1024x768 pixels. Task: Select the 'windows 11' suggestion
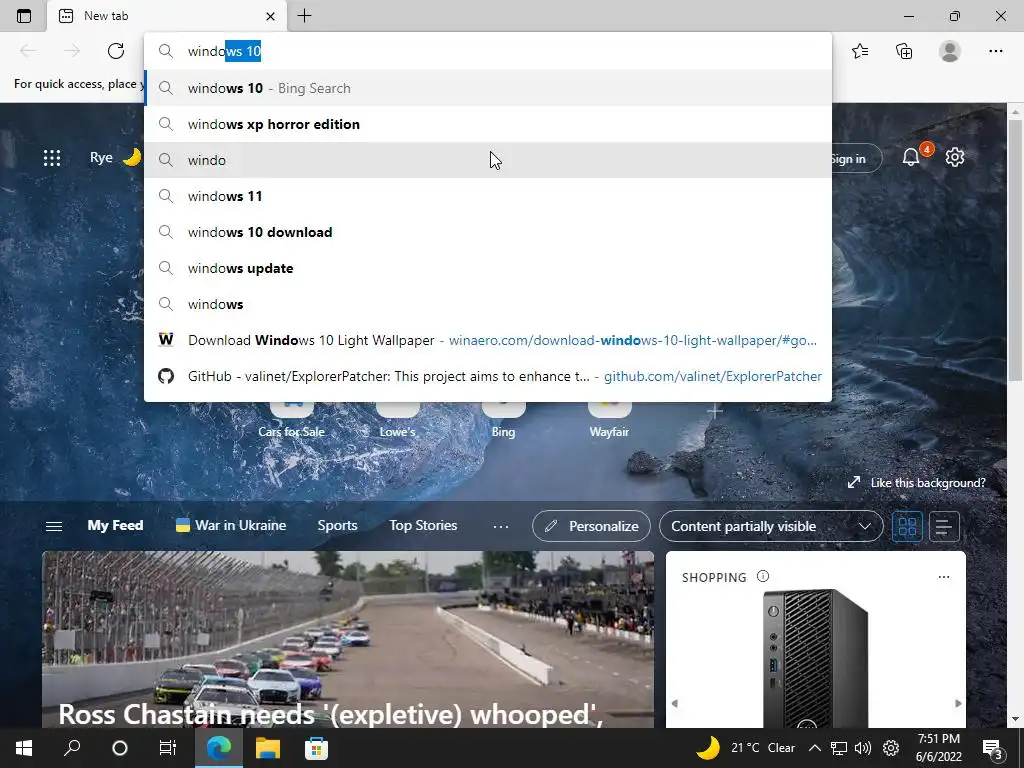488,196
